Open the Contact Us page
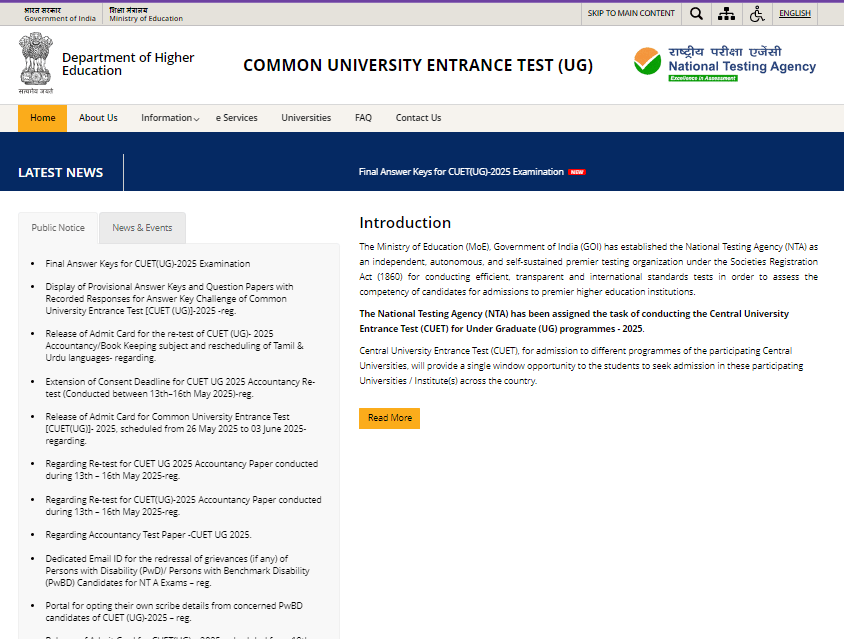The height and width of the screenshot is (639, 844). 418,117
